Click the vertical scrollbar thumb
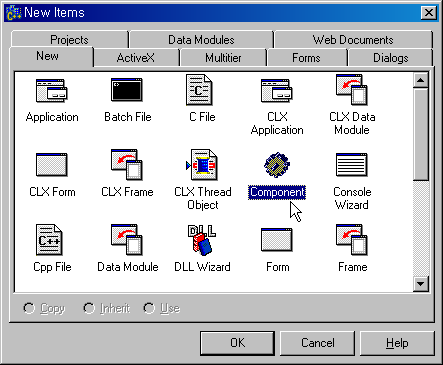 421,135
